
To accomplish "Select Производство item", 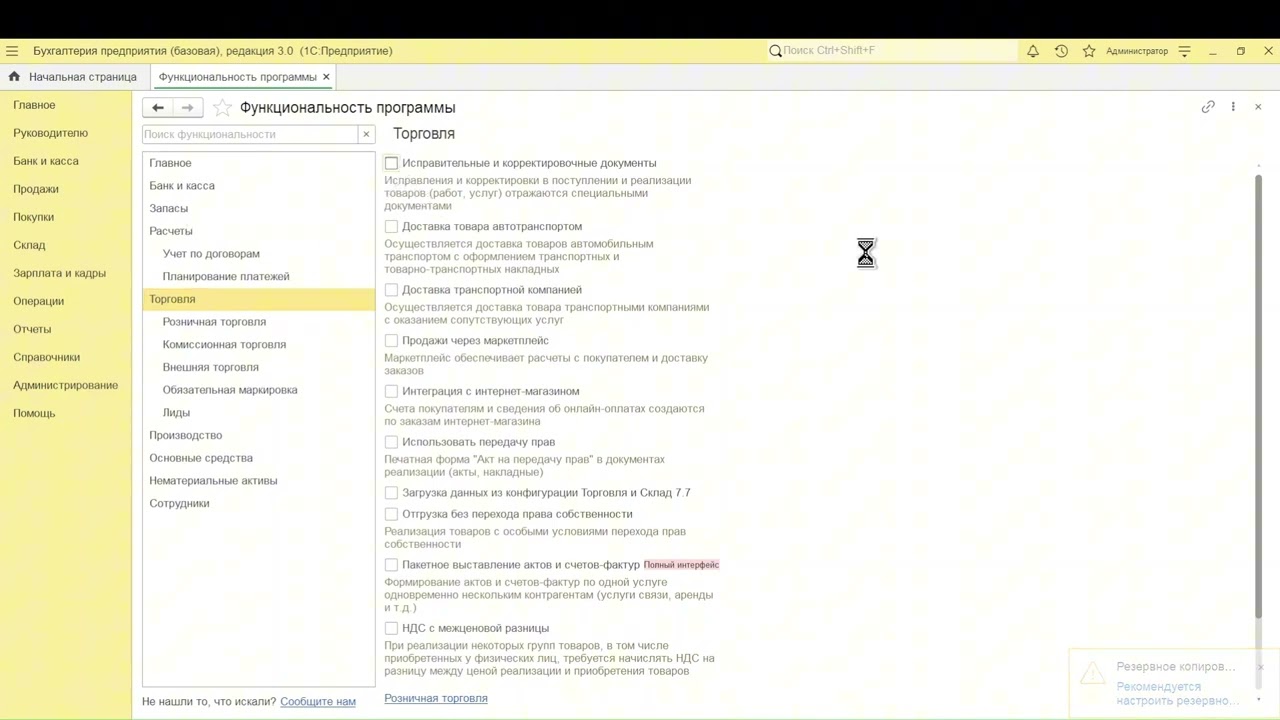I will coord(259,435).
